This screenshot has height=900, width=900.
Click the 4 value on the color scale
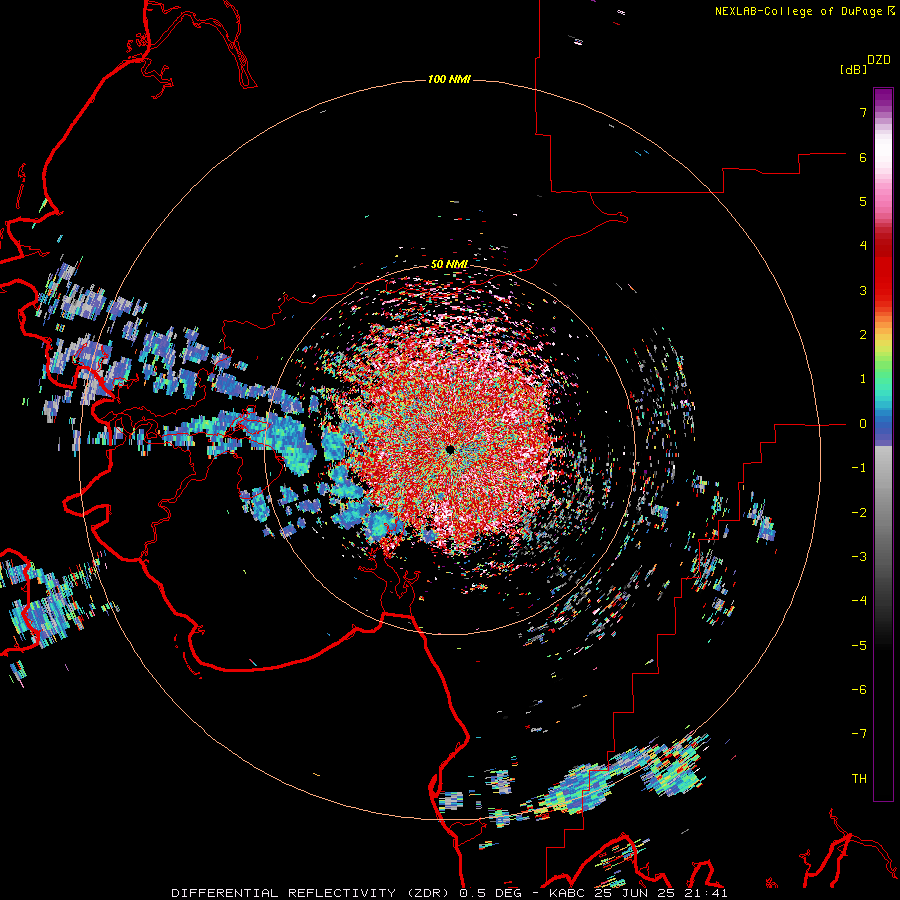coord(863,246)
